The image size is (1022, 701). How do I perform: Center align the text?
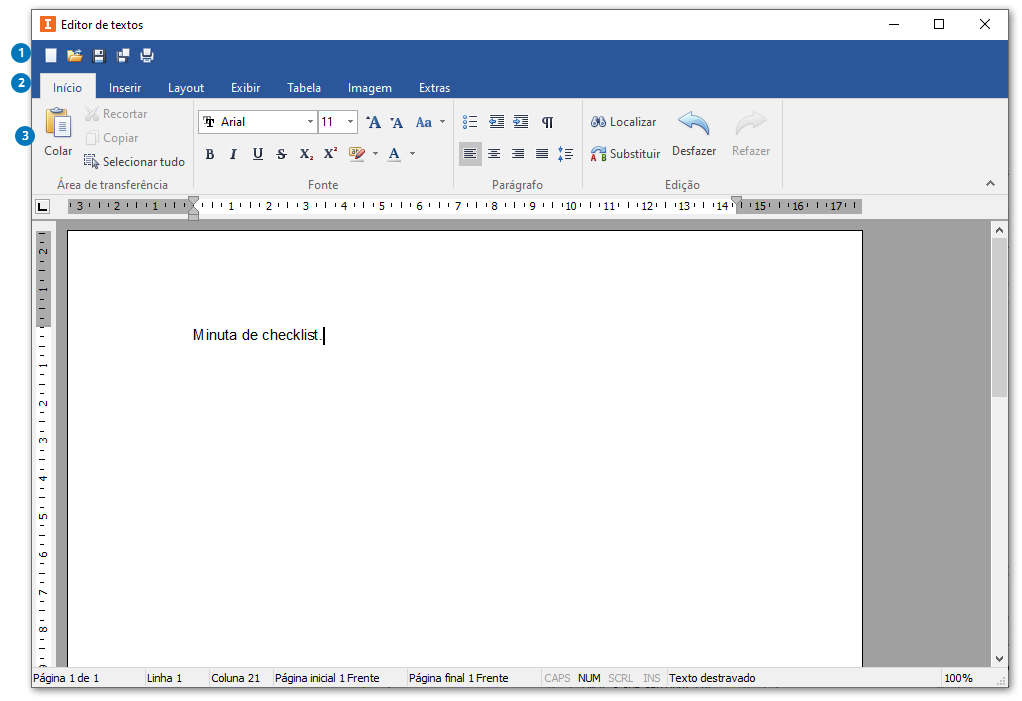click(x=494, y=154)
